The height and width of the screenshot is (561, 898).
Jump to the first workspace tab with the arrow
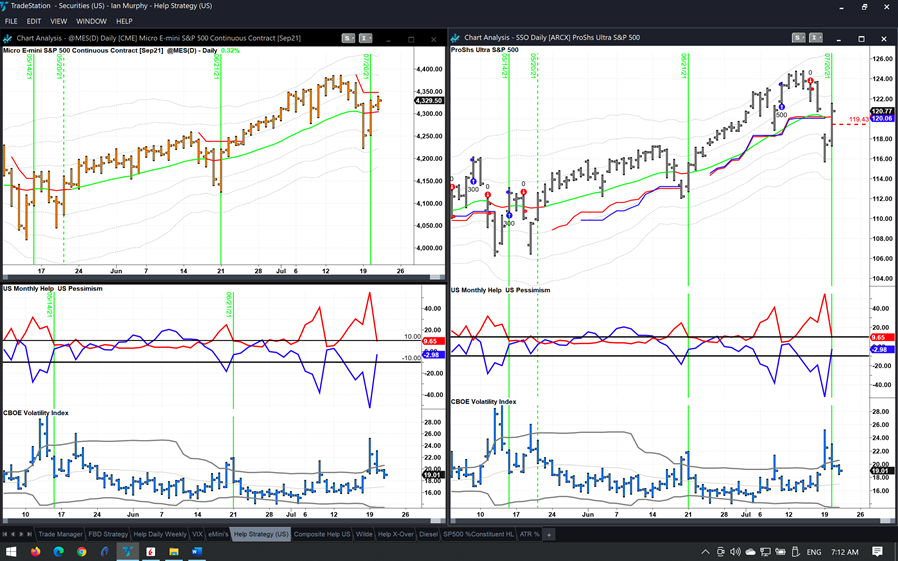coord(5,535)
